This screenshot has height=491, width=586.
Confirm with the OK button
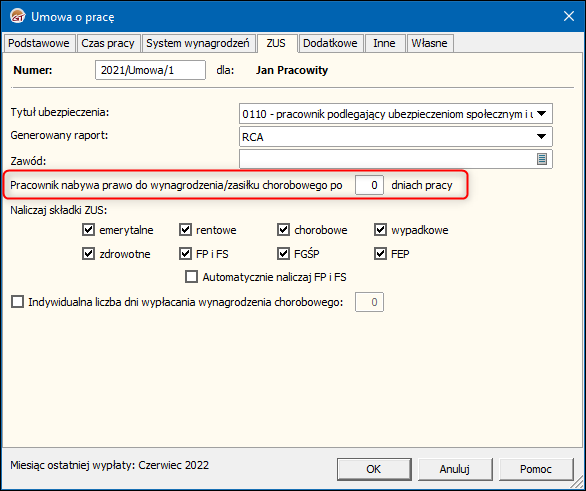coord(374,469)
